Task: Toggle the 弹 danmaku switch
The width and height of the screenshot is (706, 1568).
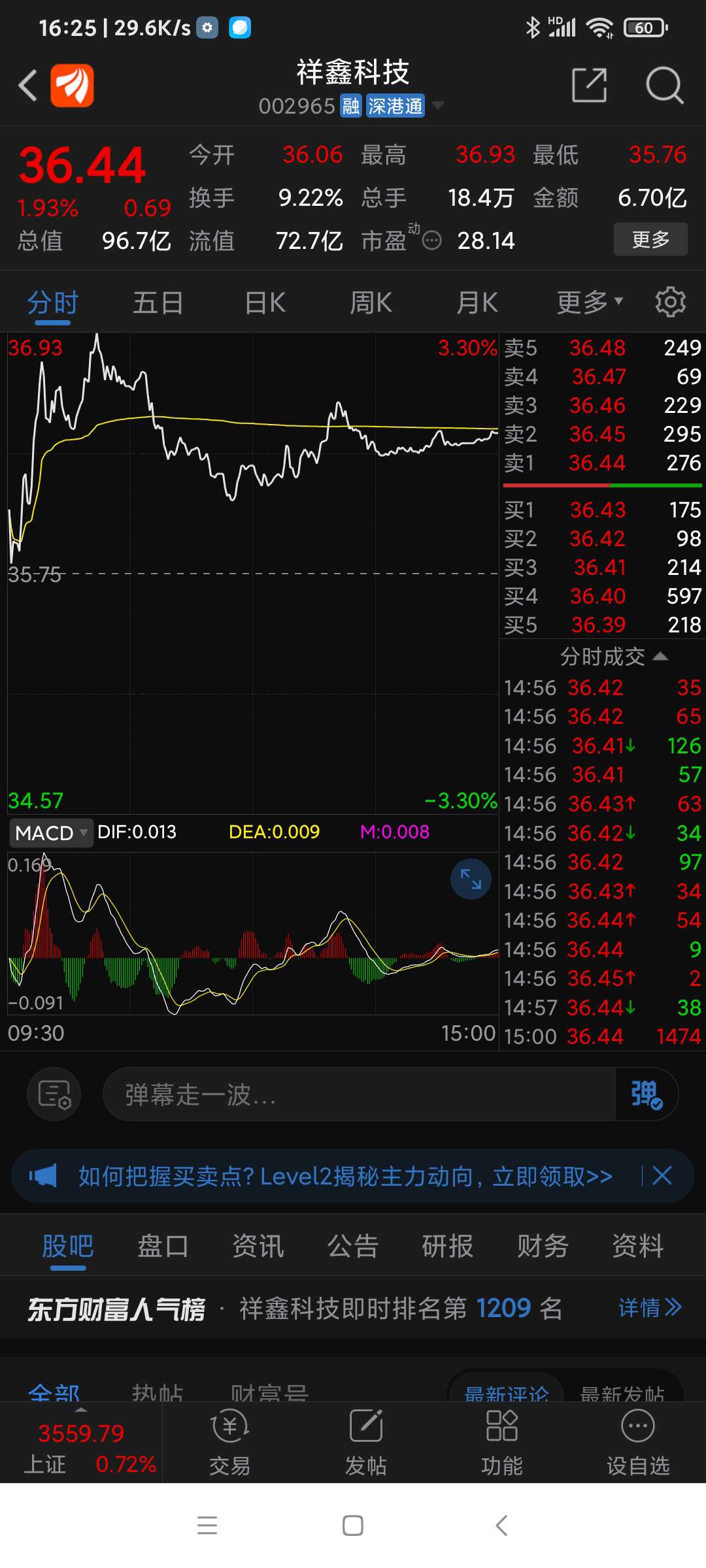Action: (646, 1094)
